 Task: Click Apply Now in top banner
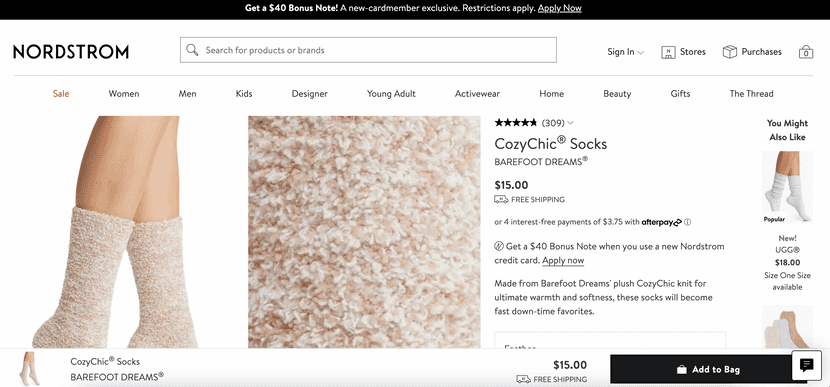tap(560, 8)
